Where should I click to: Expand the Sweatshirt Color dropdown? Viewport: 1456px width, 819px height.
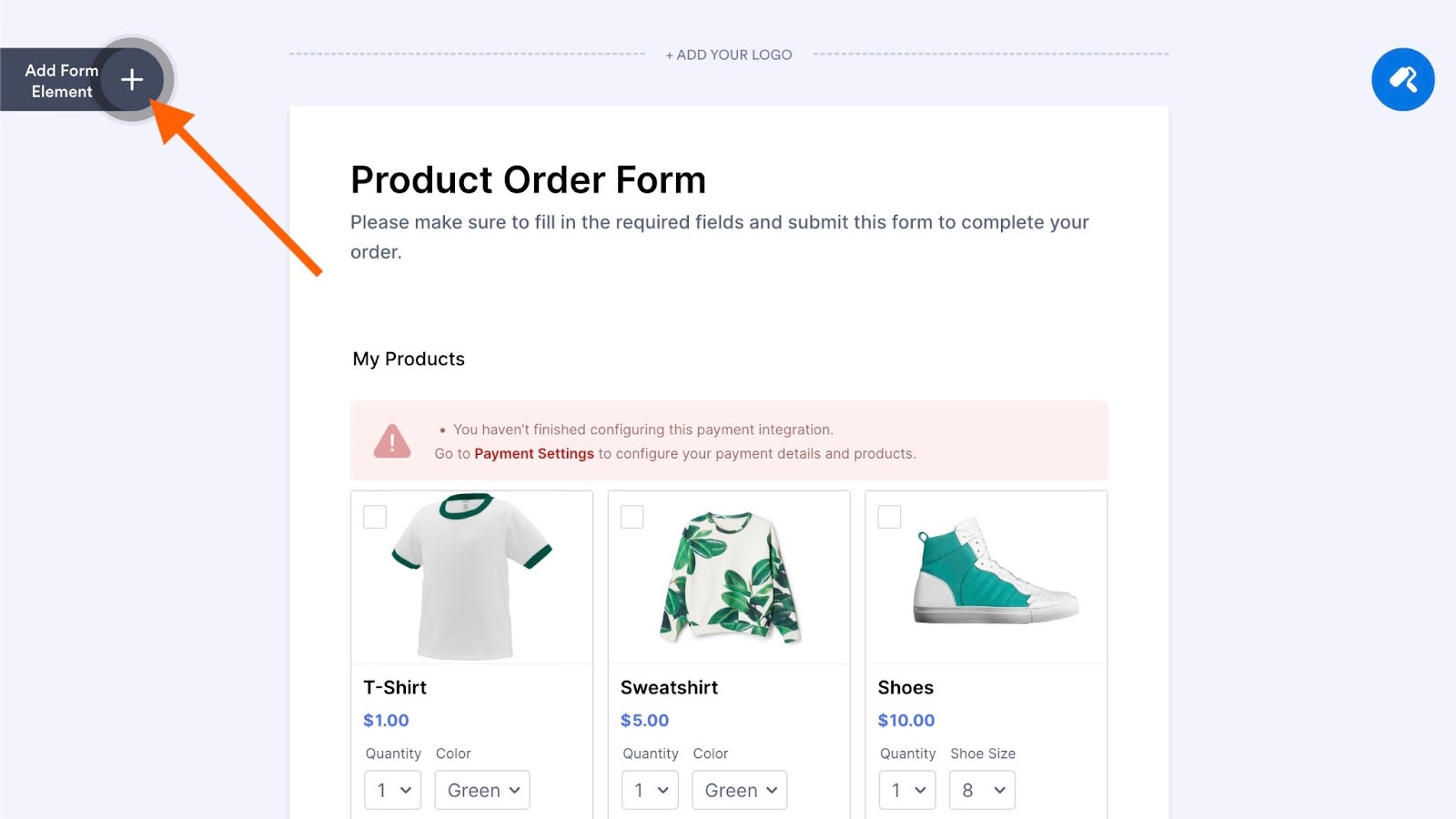pos(740,790)
